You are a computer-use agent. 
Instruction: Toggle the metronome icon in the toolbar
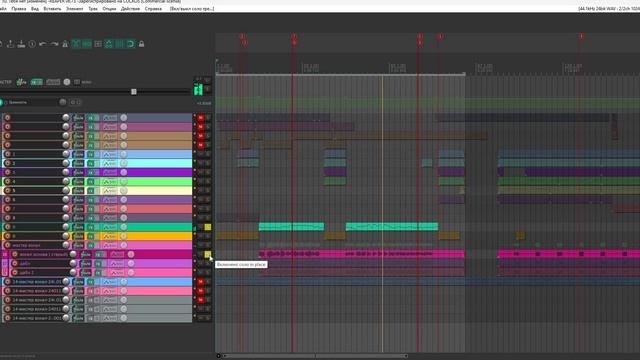tap(65, 44)
